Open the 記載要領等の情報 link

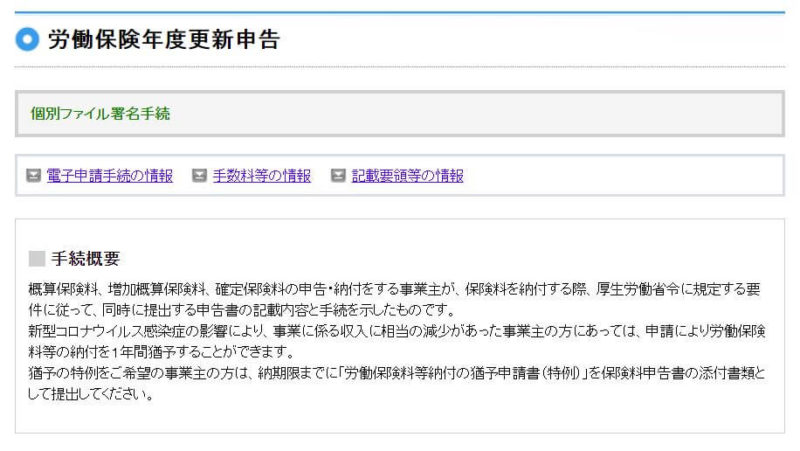pos(407,176)
